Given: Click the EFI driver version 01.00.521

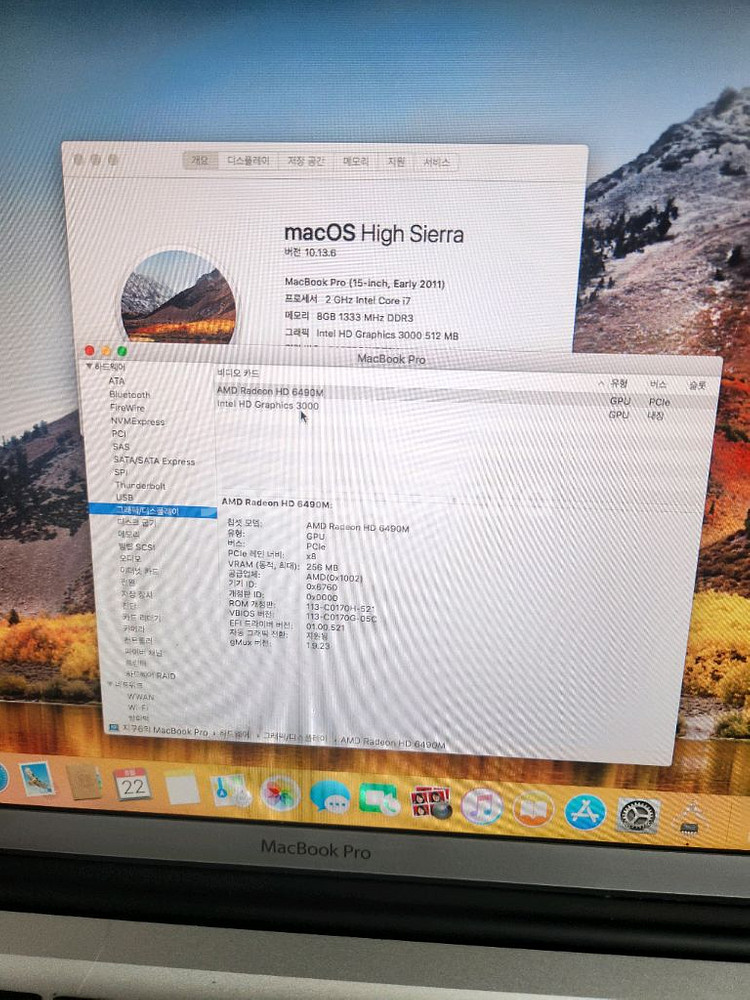Looking at the screenshot, I should [x=325, y=628].
